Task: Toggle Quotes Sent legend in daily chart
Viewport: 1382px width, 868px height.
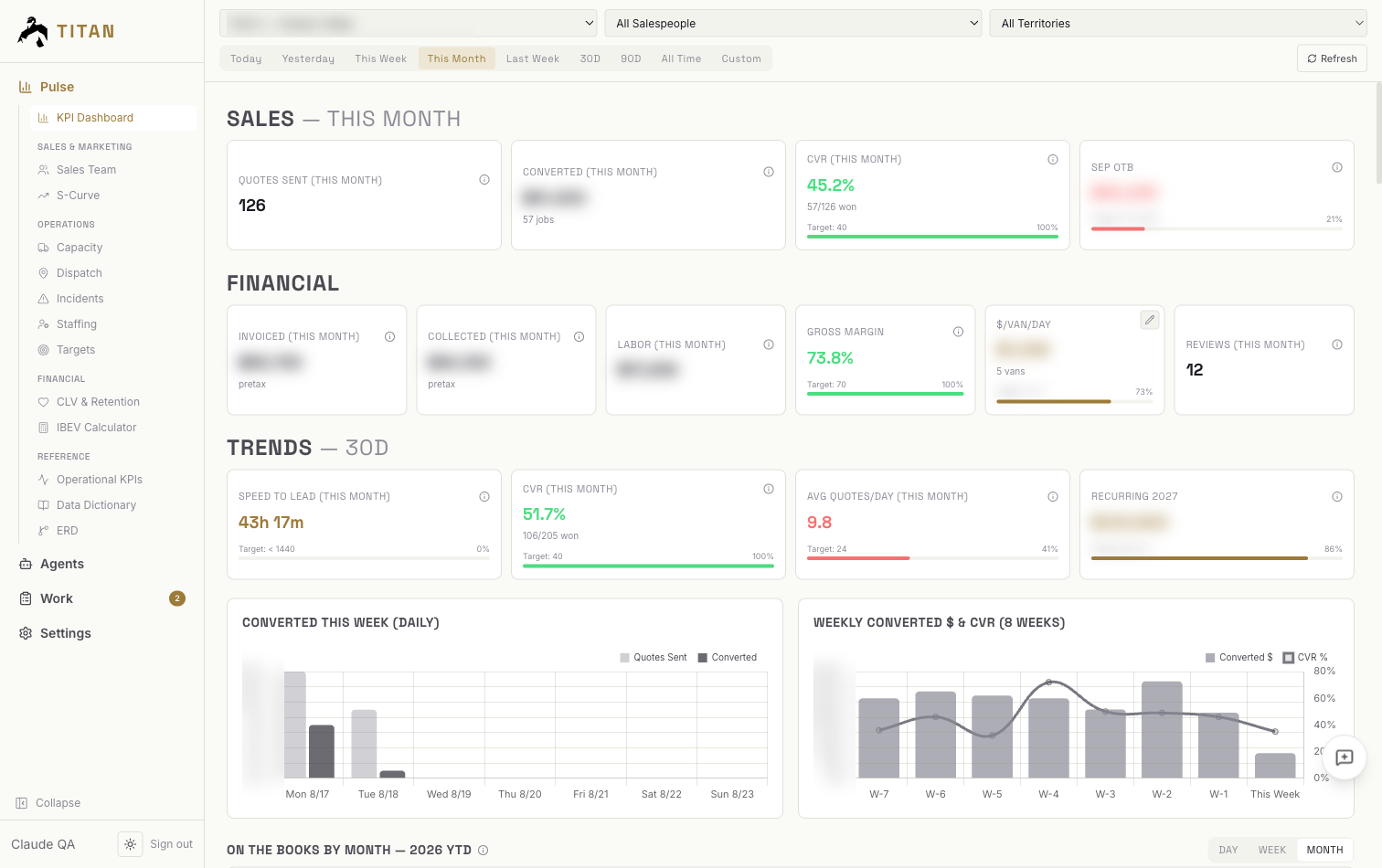Action: 653,658
